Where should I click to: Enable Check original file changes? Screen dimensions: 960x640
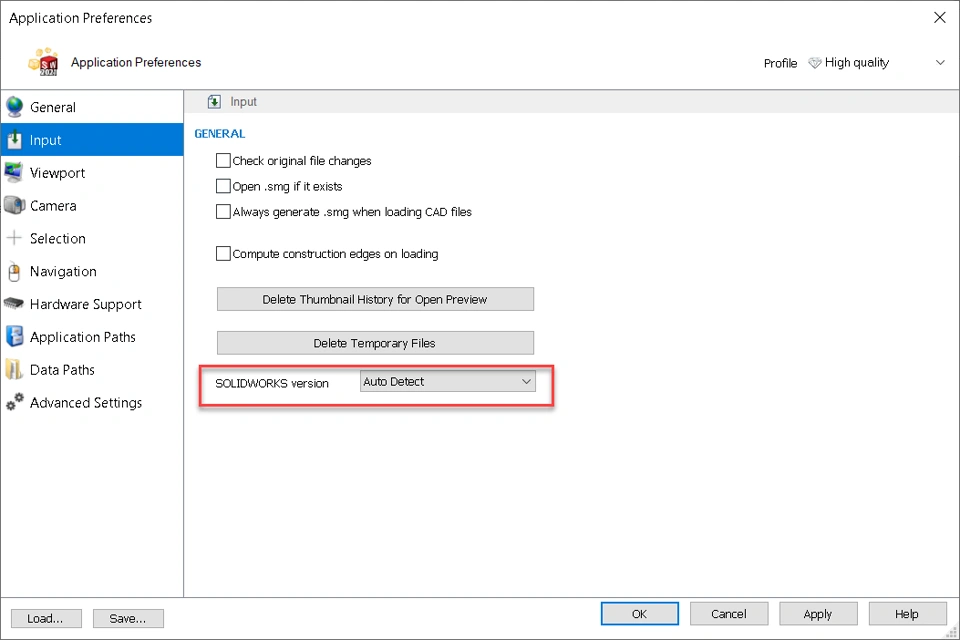point(223,161)
